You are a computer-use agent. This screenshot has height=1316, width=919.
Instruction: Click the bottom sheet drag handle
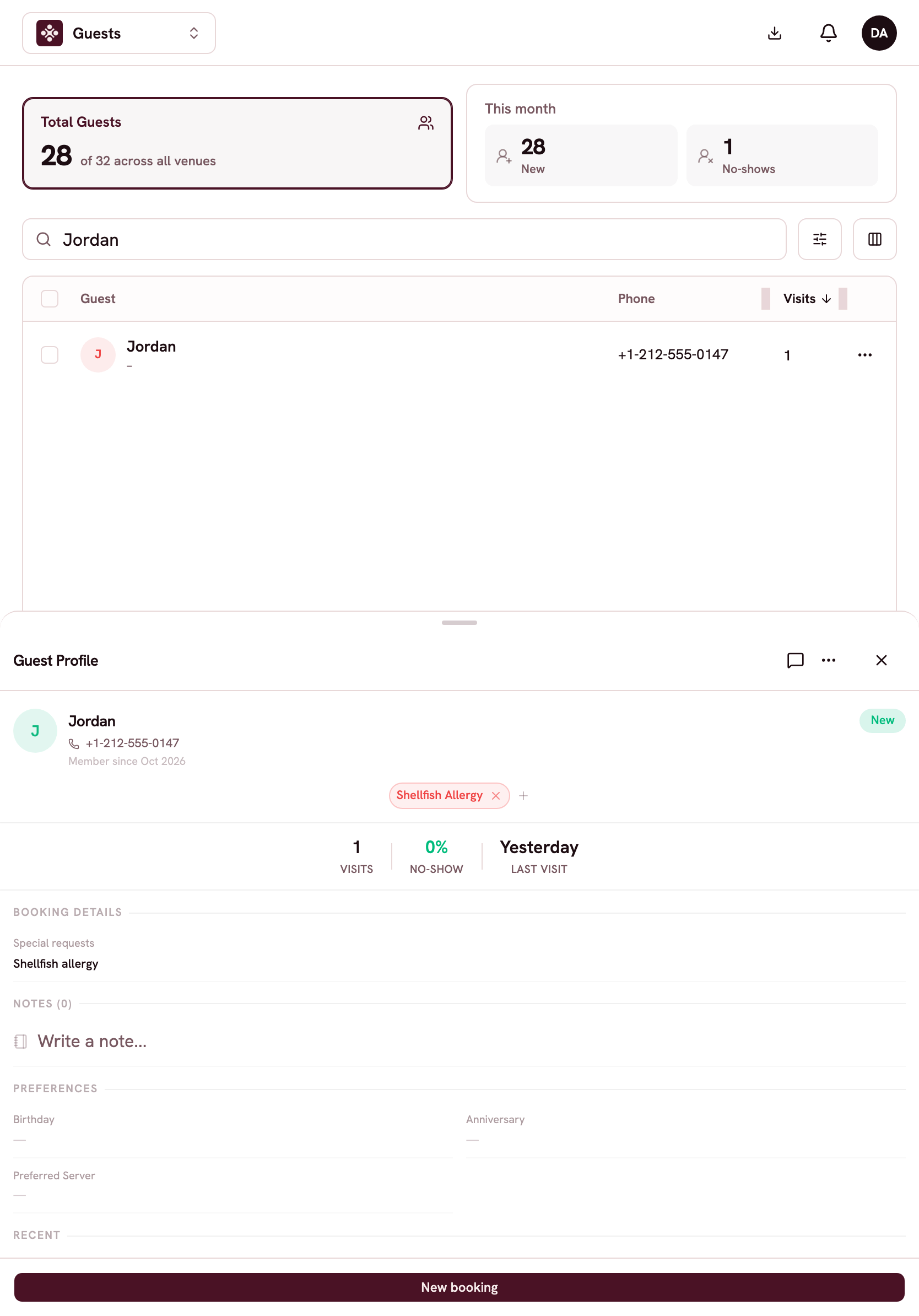click(x=459, y=623)
